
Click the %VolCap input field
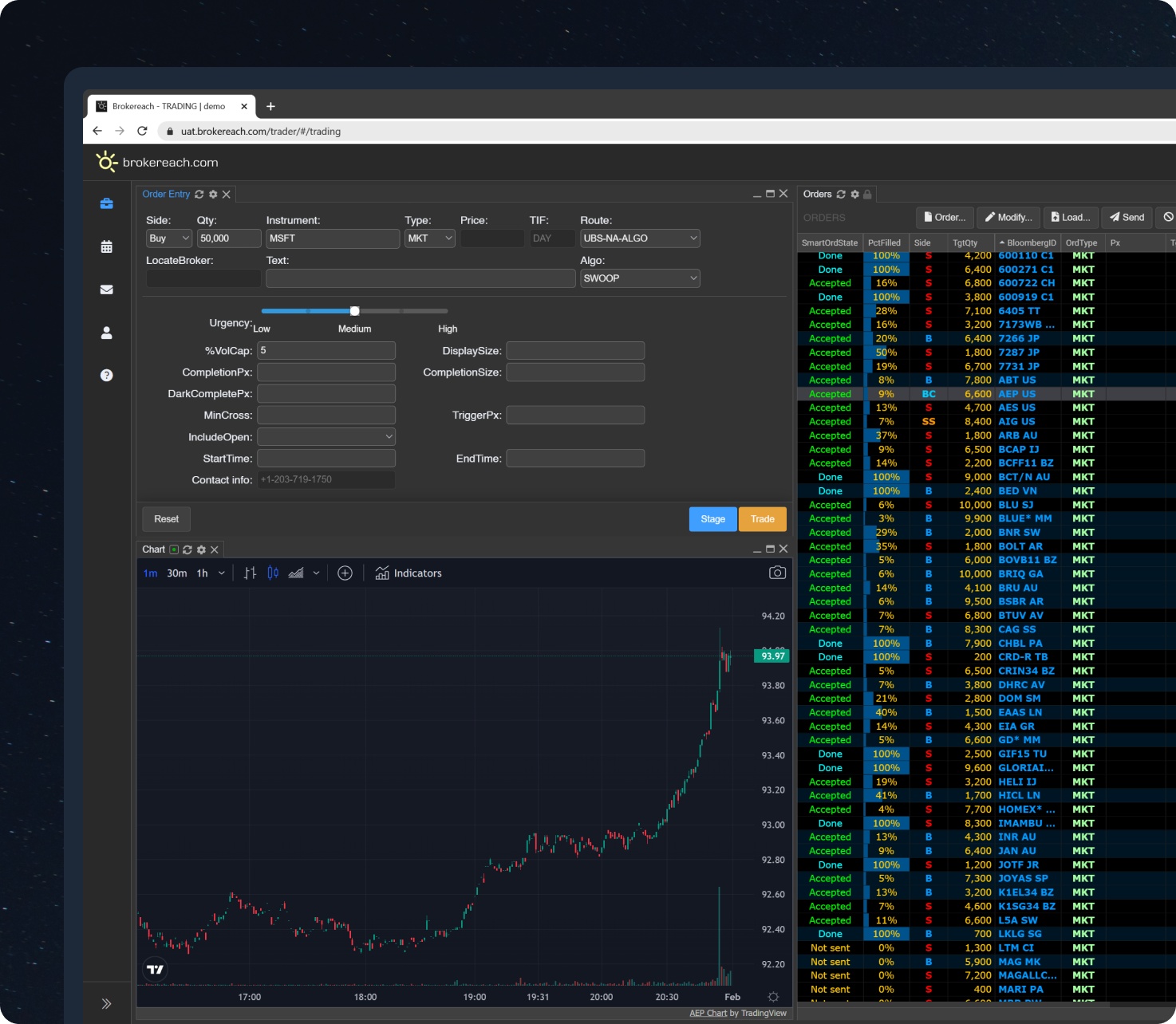pyautogui.click(x=326, y=351)
